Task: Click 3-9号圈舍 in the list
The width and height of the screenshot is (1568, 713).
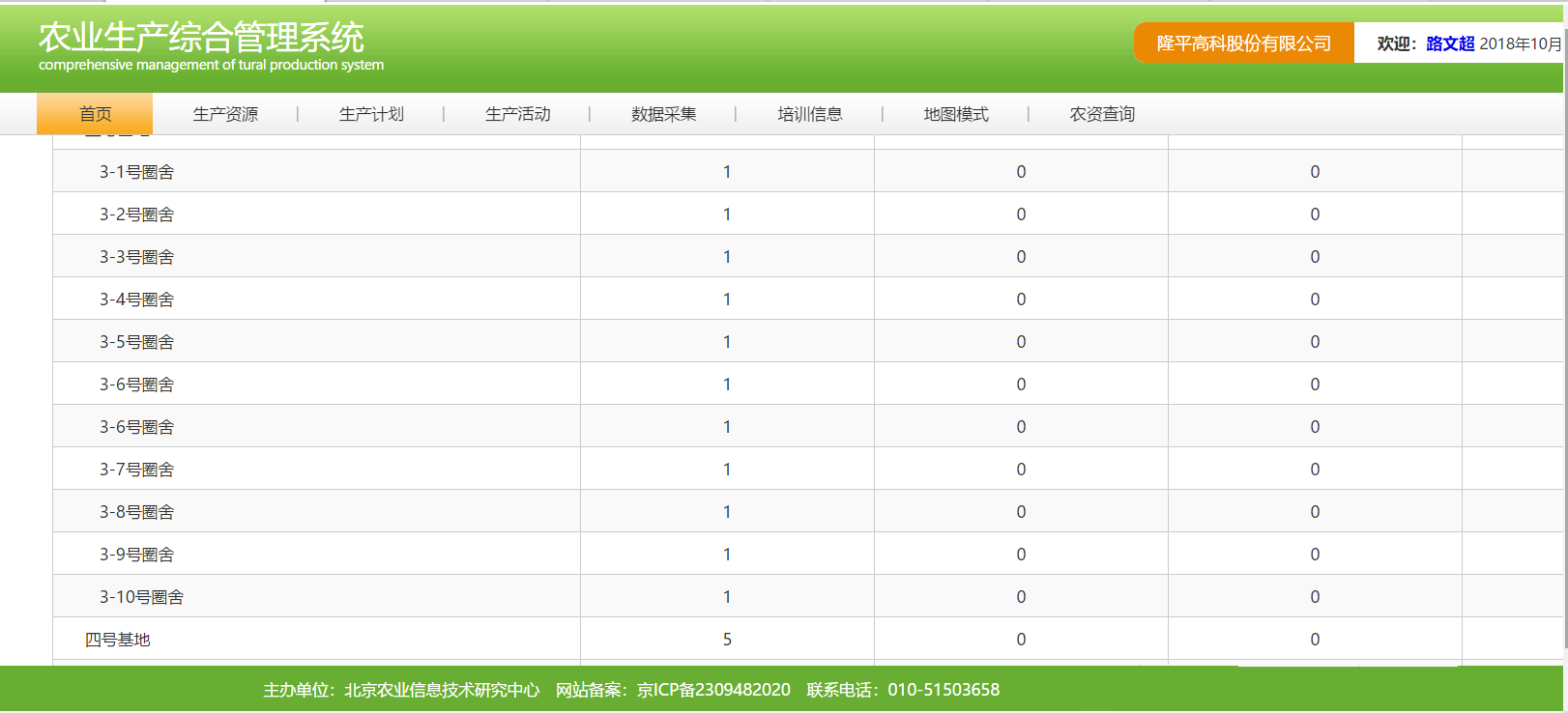Action: pyautogui.click(x=137, y=555)
